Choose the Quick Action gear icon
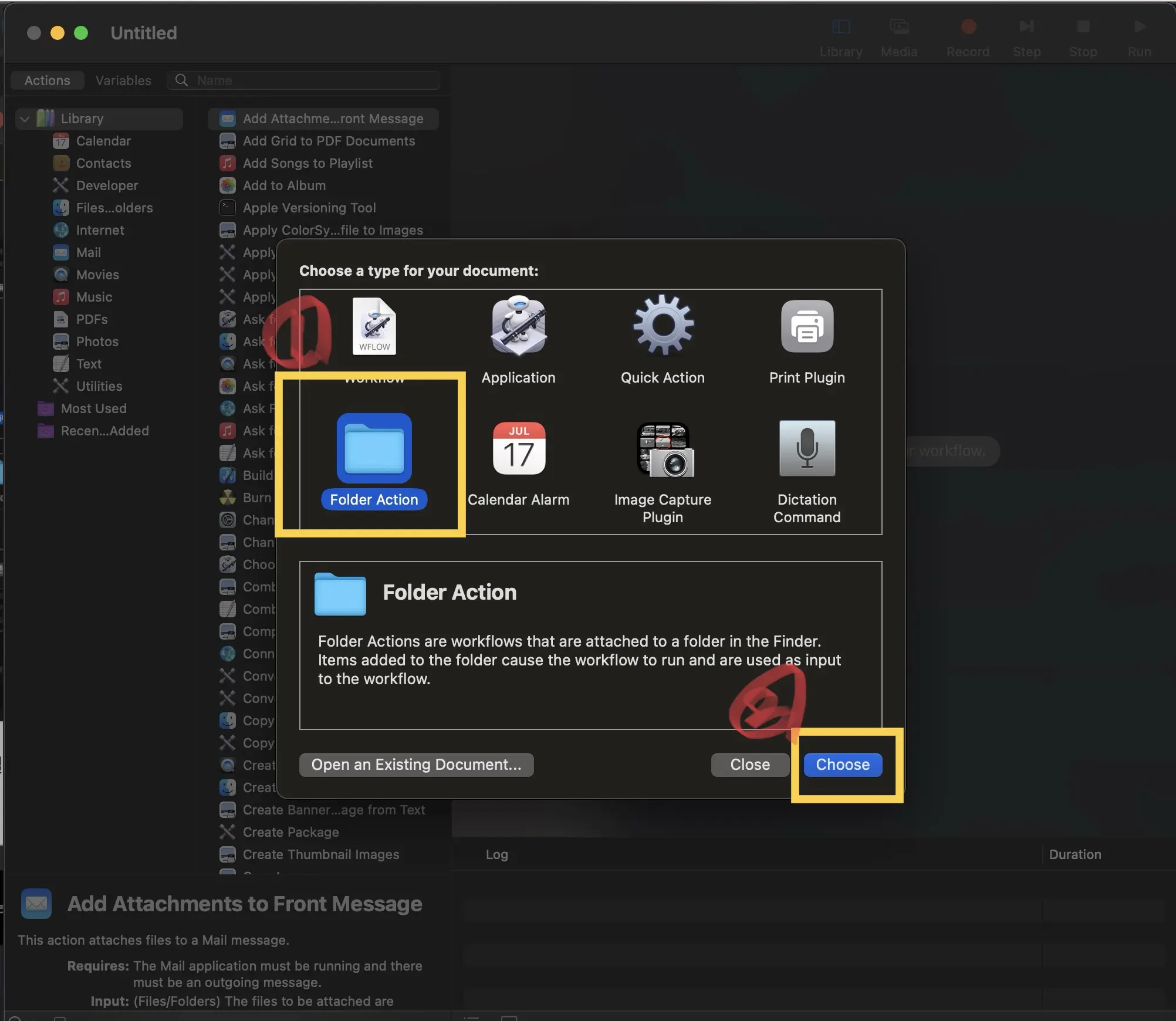1176x1021 pixels. coord(663,326)
